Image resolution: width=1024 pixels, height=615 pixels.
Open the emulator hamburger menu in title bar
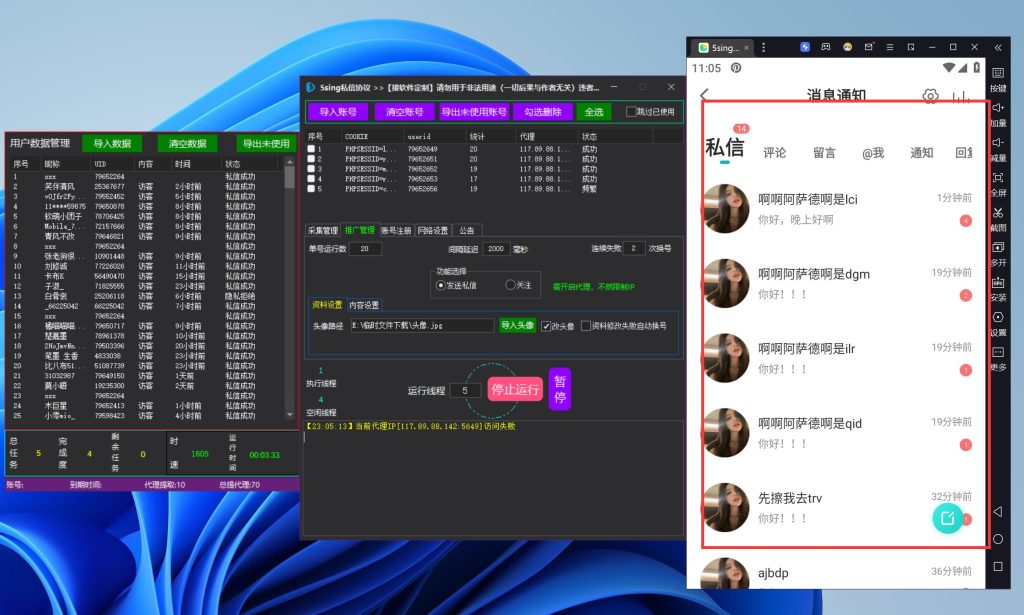click(889, 47)
